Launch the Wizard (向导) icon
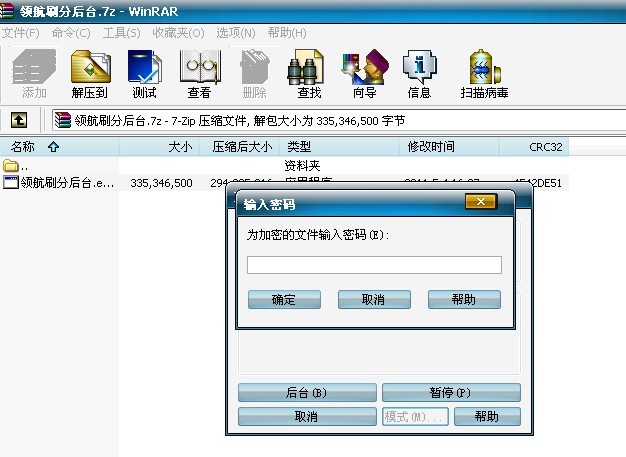 (x=365, y=74)
